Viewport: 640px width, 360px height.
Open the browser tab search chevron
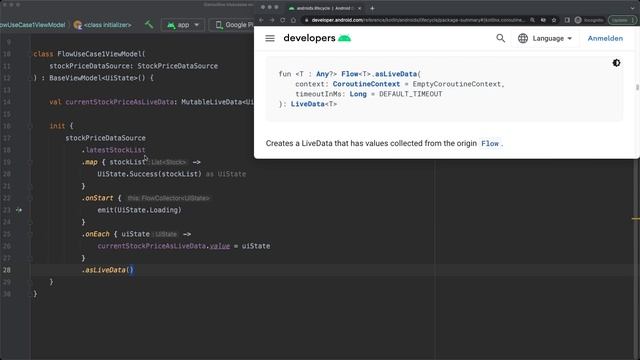click(x=632, y=8)
